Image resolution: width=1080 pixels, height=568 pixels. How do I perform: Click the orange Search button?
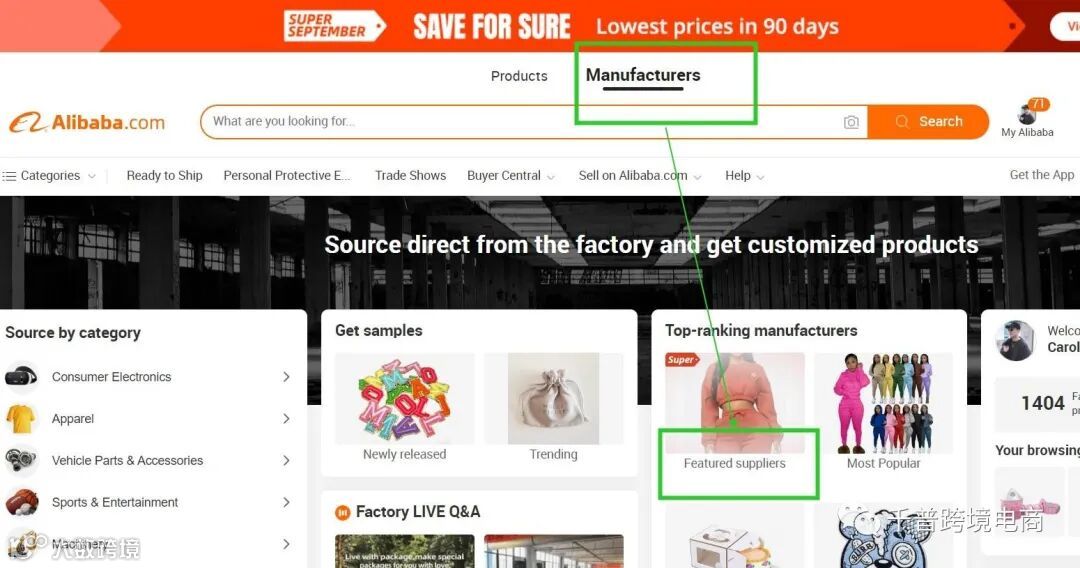coord(928,122)
